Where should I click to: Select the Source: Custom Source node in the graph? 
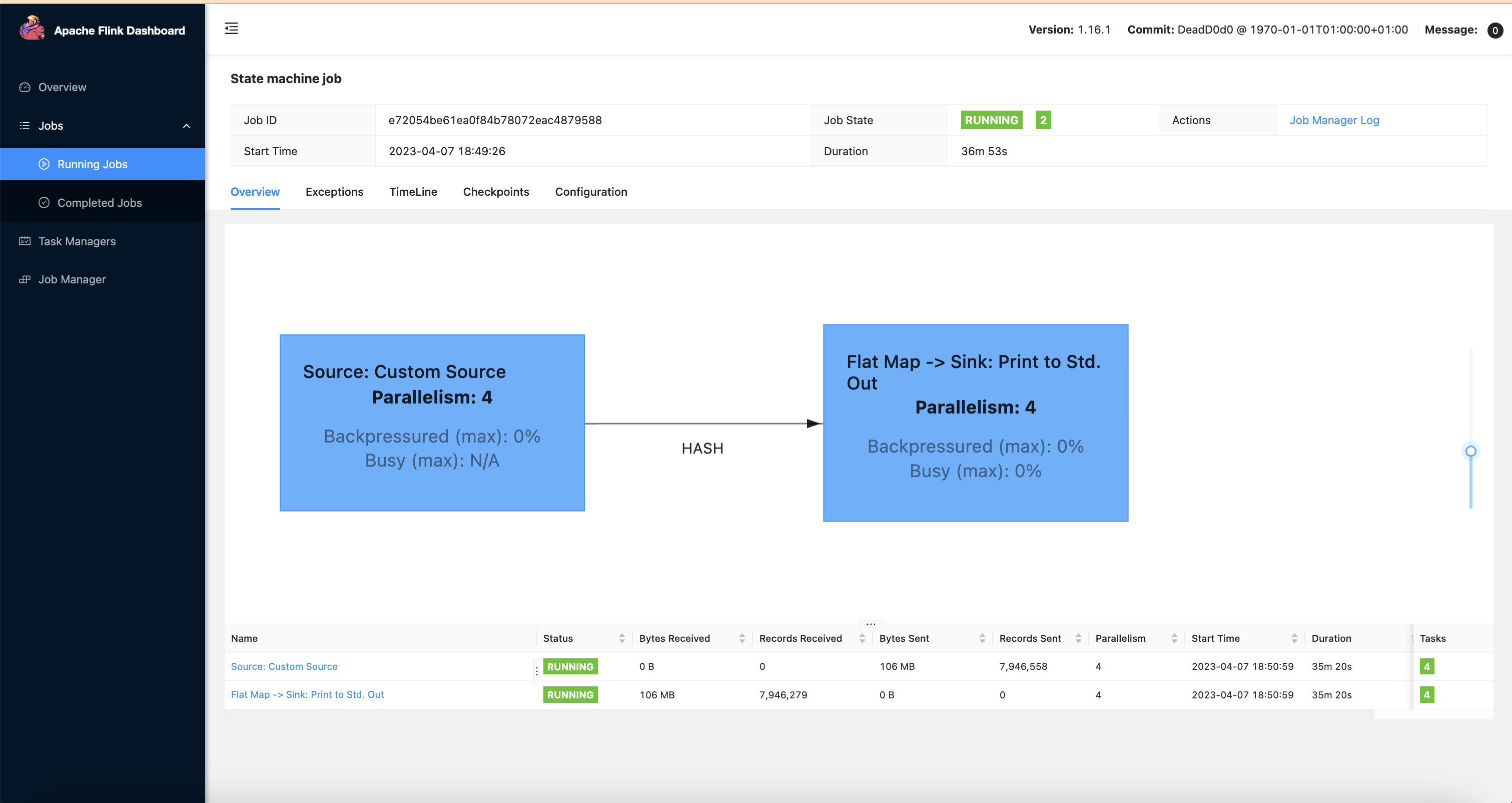432,423
